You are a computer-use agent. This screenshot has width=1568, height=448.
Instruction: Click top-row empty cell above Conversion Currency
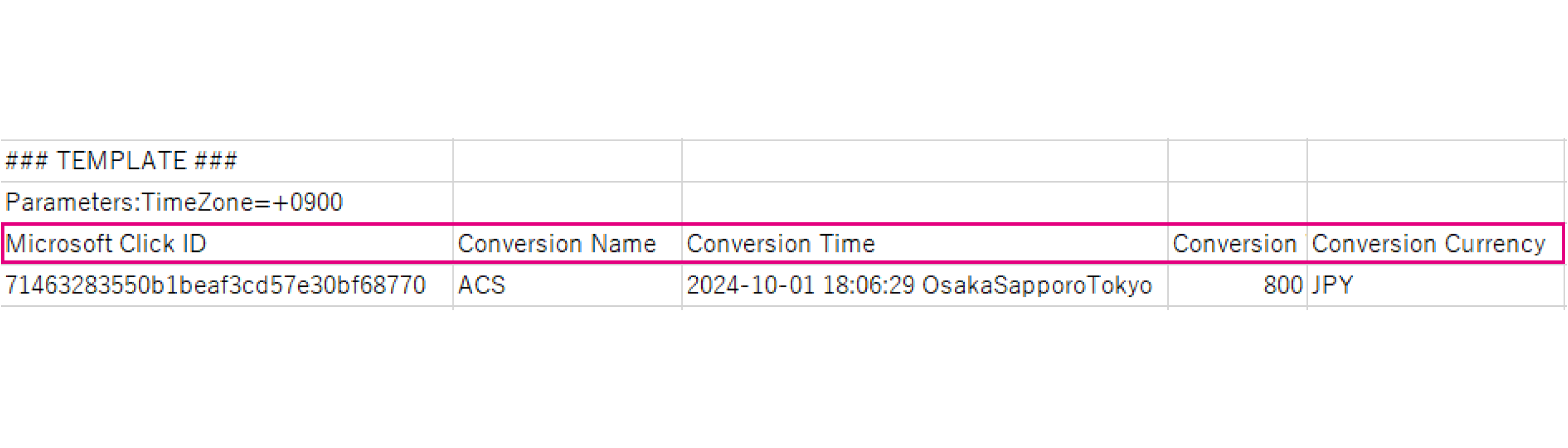coord(1436,161)
